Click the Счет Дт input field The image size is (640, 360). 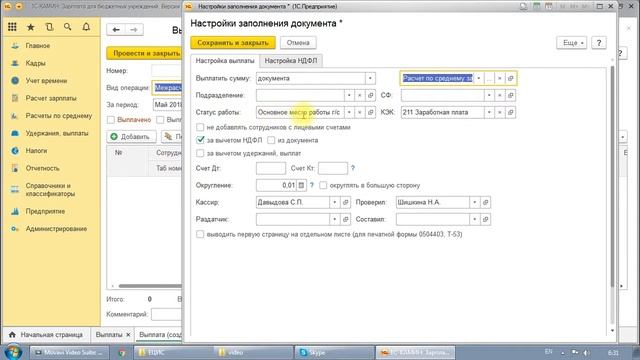[x=271, y=168]
